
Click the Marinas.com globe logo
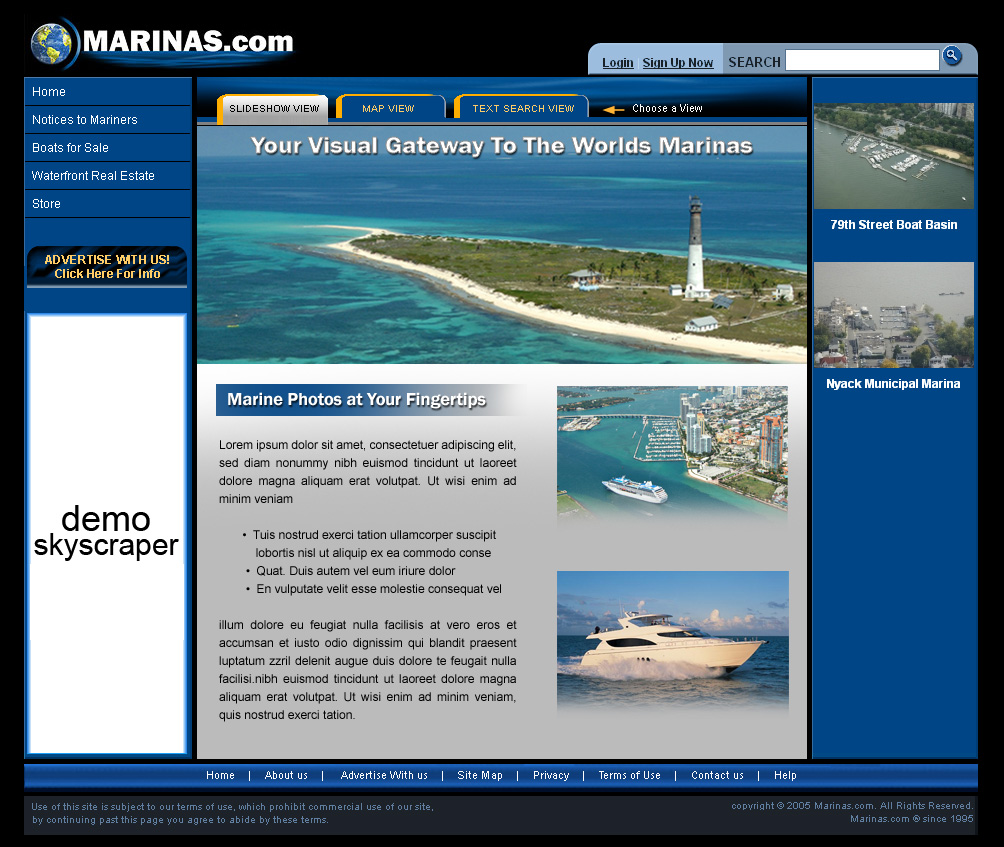tap(51, 44)
